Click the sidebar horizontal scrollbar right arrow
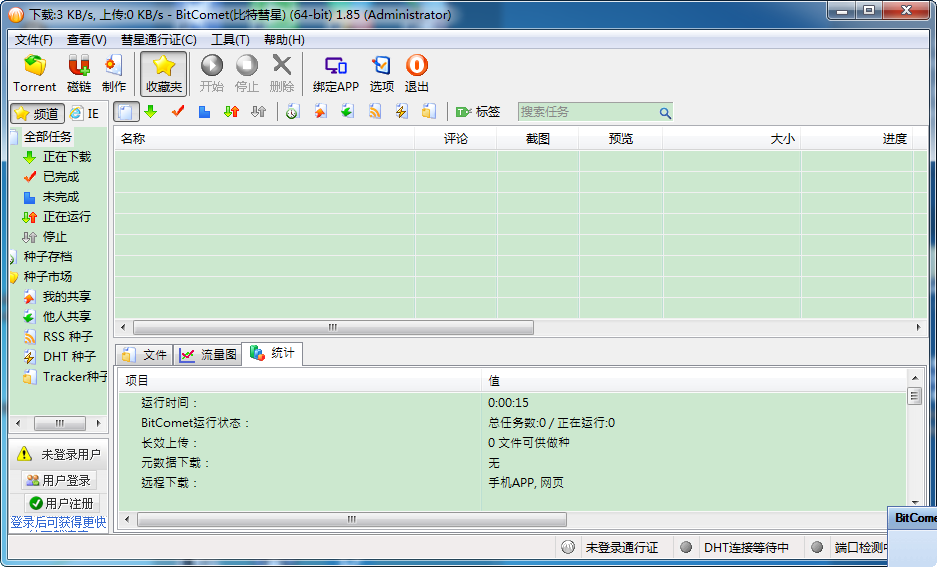Screen dimensions: 937x567 99,424
